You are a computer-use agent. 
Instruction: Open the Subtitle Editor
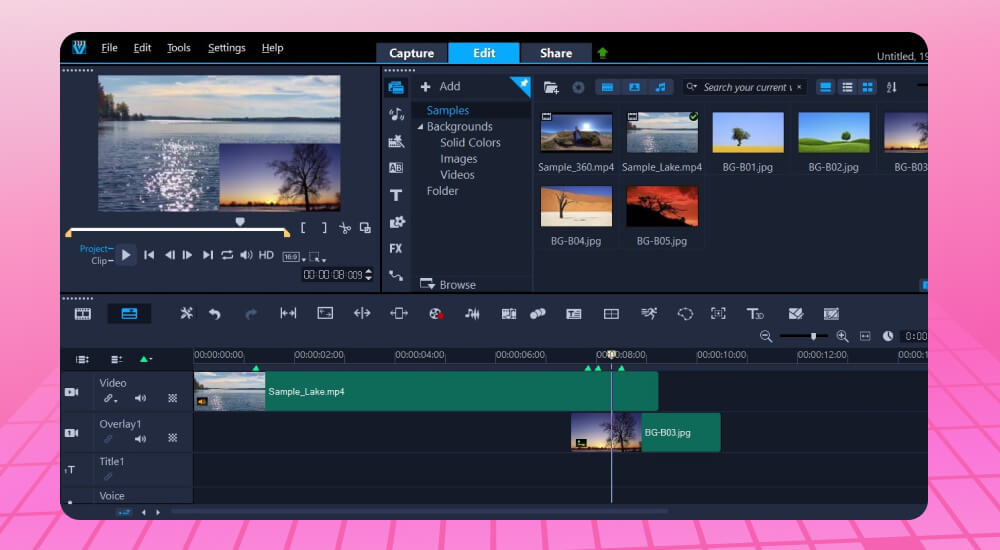(573, 314)
